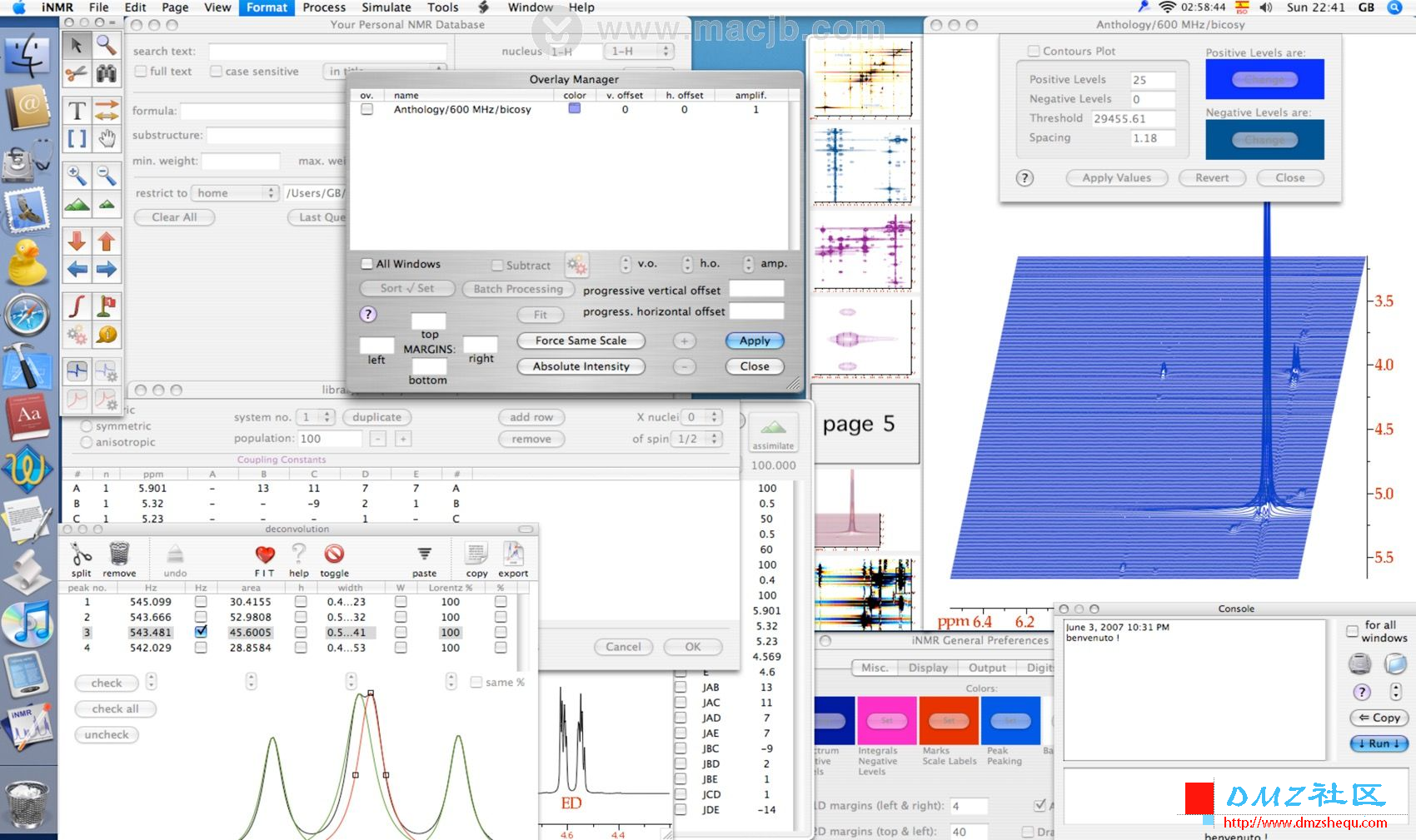Click the overlay color swatch for bicosy
The width and height of the screenshot is (1416, 840).
[x=574, y=108]
